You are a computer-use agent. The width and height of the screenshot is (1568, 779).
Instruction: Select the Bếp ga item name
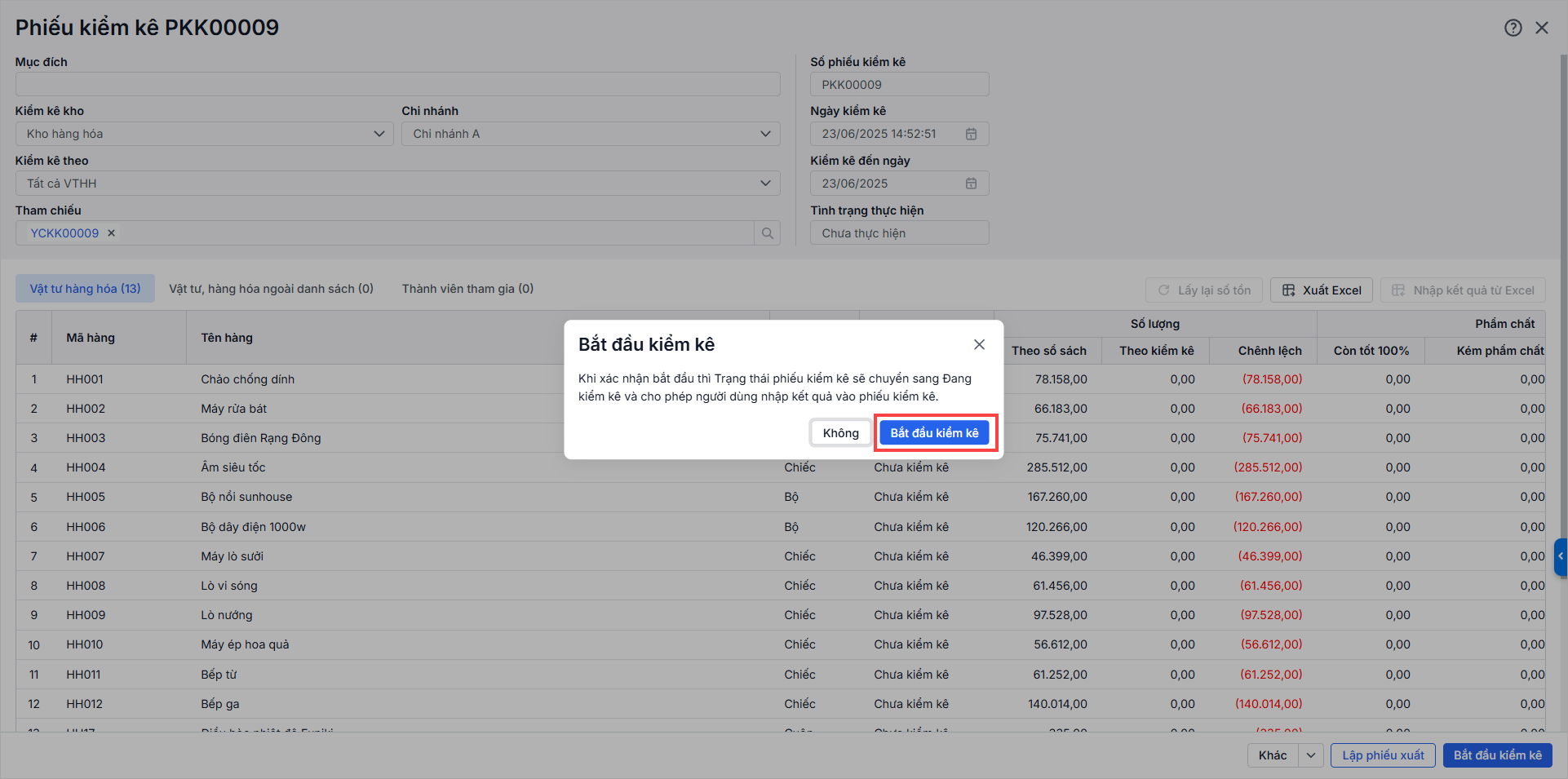[220, 704]
